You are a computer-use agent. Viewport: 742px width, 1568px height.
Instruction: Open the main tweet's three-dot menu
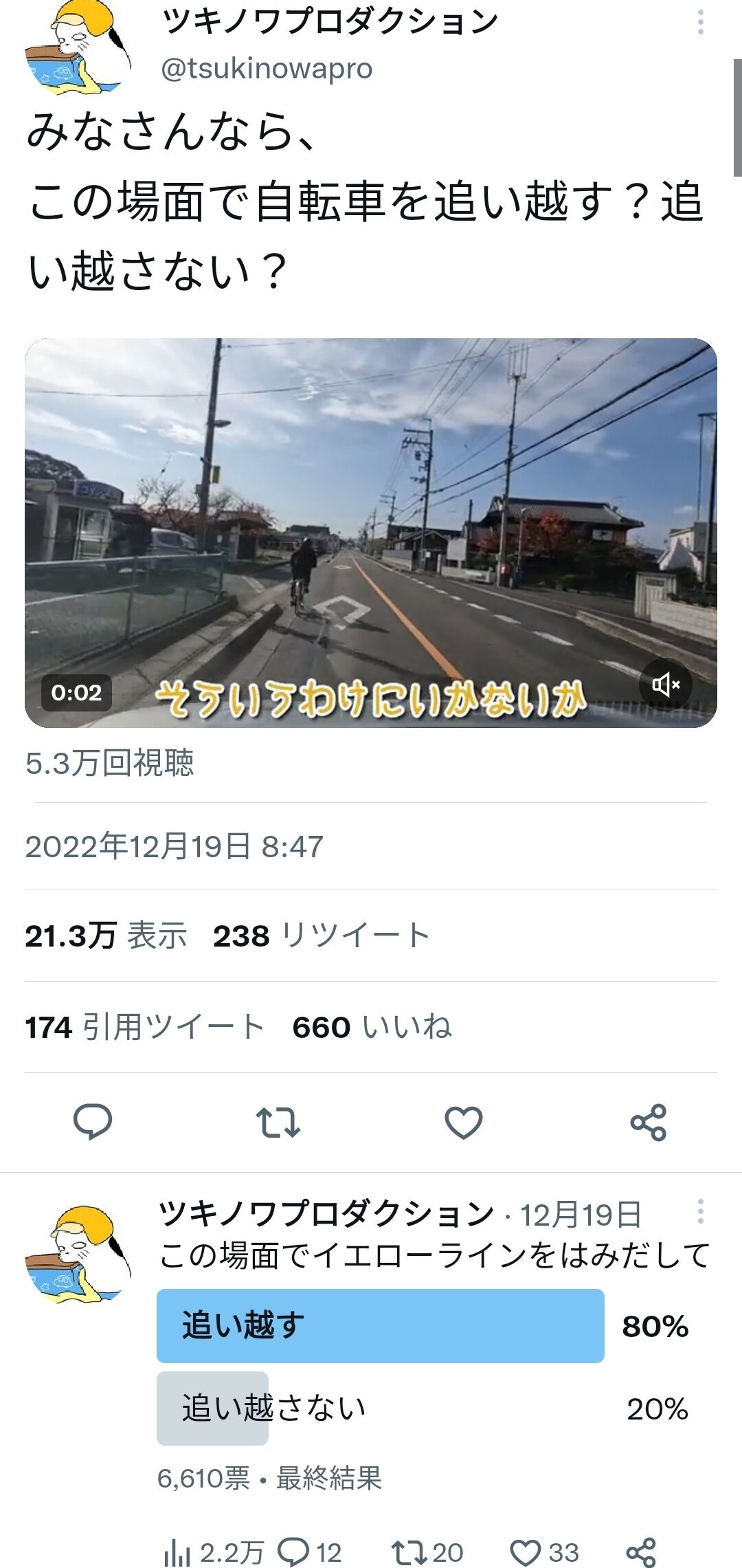[700, 23]
